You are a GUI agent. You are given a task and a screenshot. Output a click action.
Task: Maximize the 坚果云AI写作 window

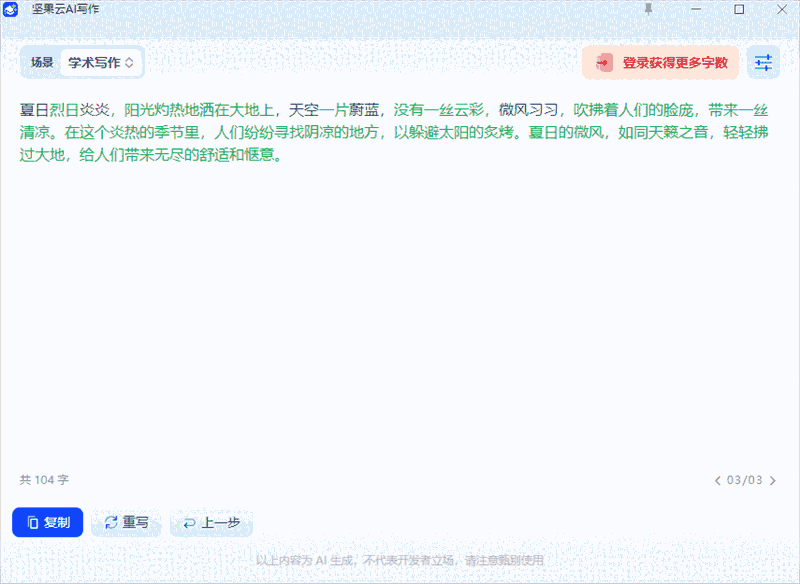coord(739,9)
